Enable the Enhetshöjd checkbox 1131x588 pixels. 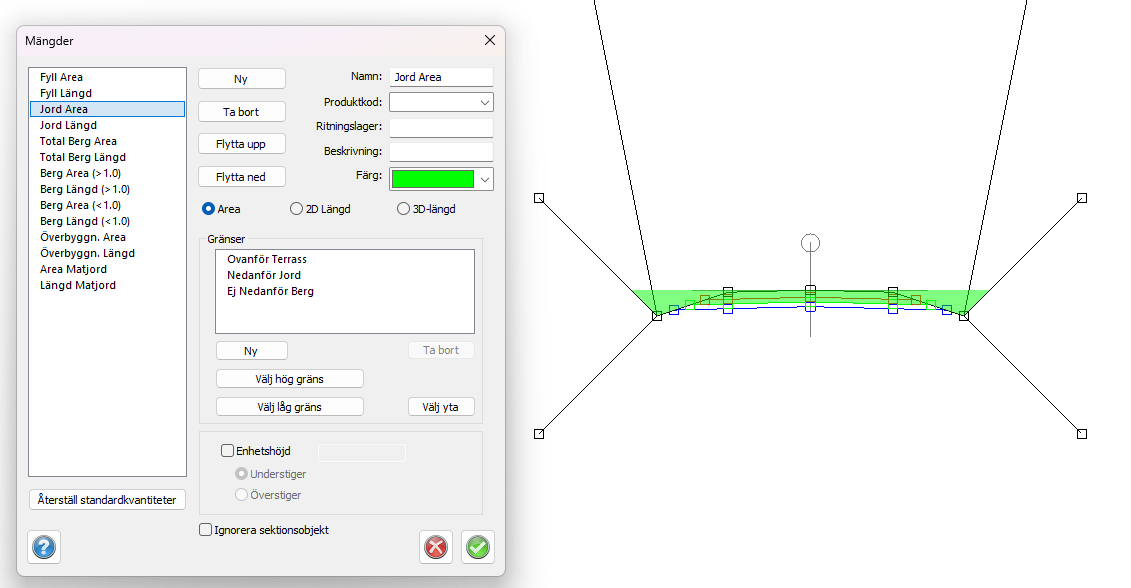(227, 451)
